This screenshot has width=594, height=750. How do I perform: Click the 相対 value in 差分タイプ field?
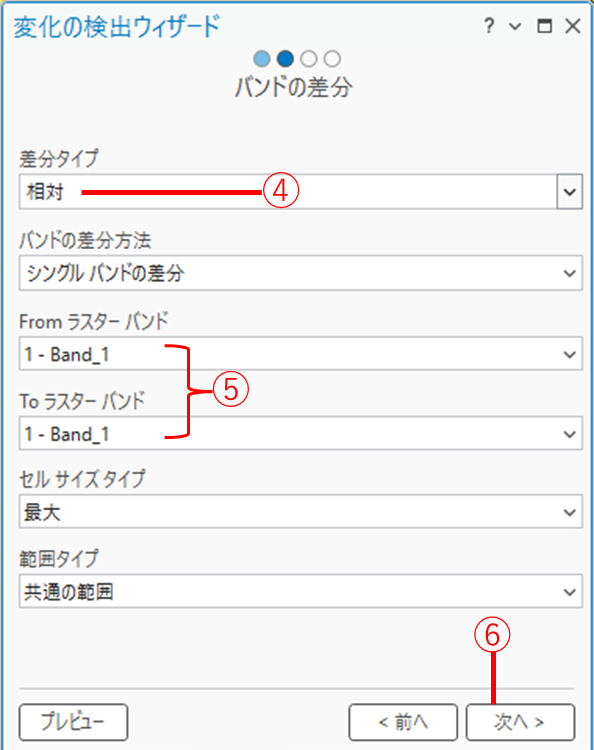click(x=45, y=192)
